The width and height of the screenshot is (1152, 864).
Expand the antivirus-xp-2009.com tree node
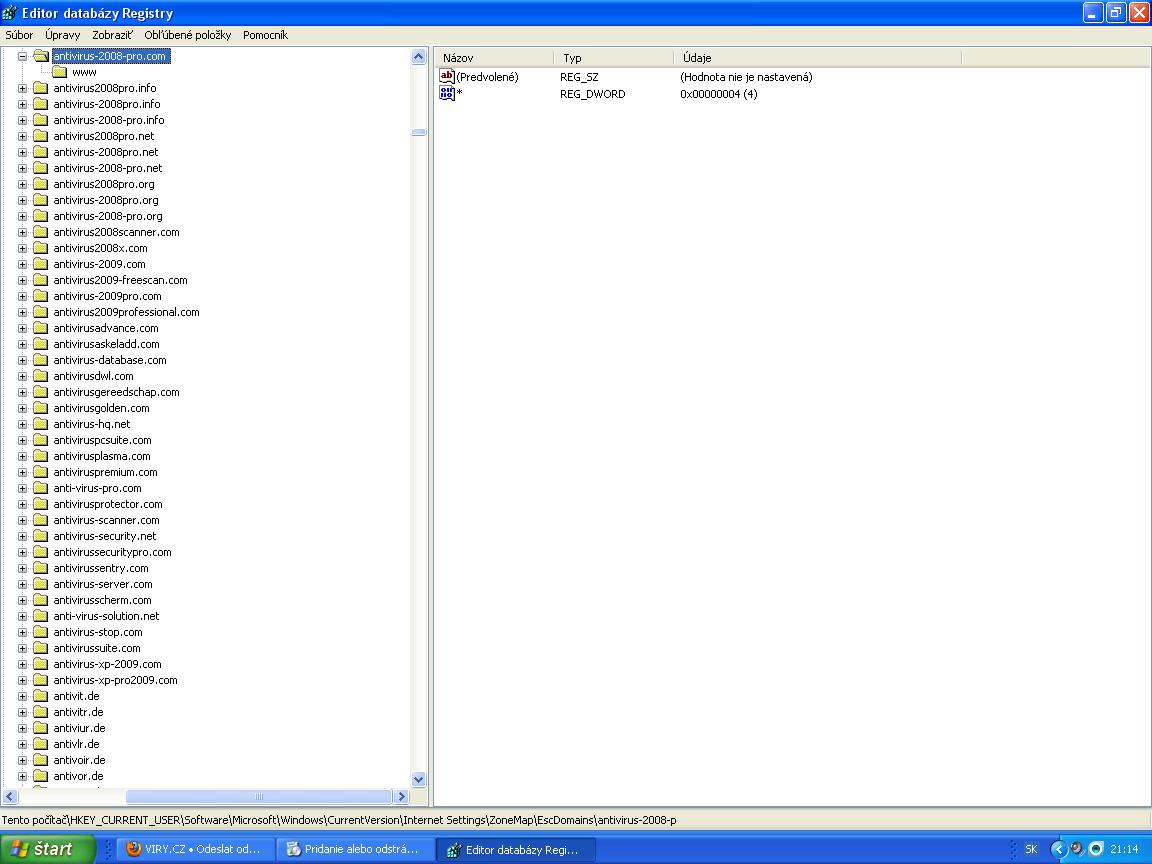coord(22,664)
